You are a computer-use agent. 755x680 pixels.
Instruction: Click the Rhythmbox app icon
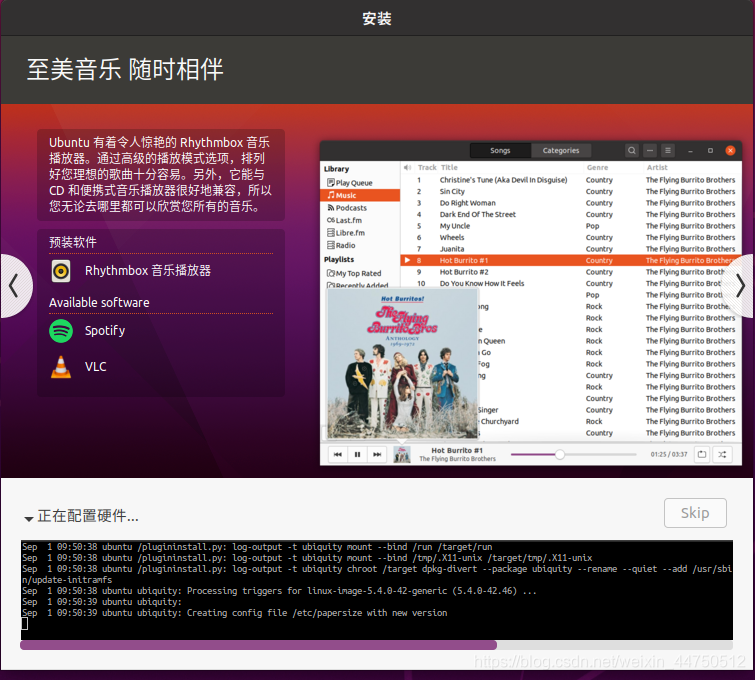[61, 271]
